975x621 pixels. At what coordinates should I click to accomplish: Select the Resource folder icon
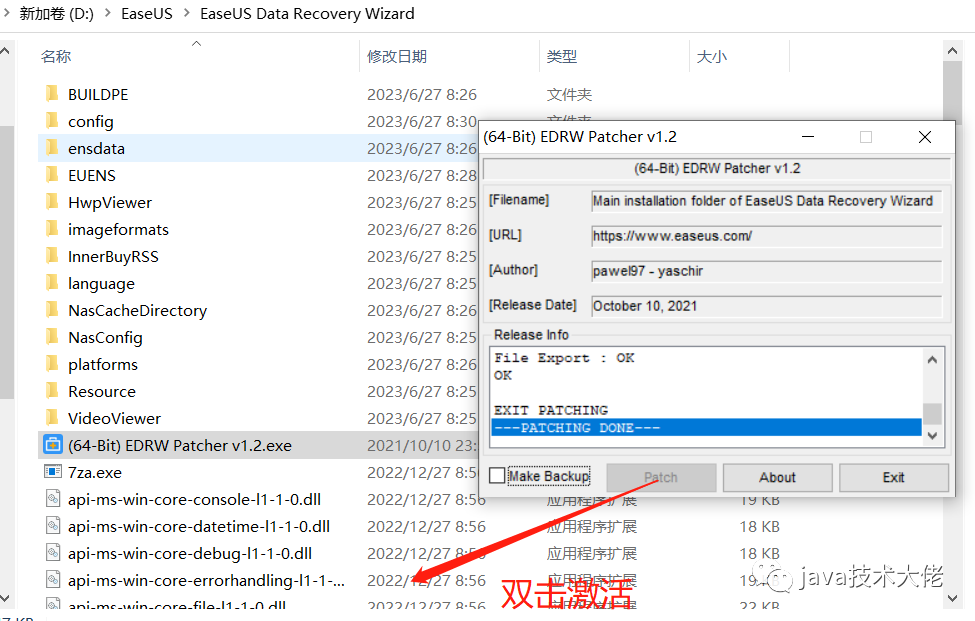[x=52, y=391]
